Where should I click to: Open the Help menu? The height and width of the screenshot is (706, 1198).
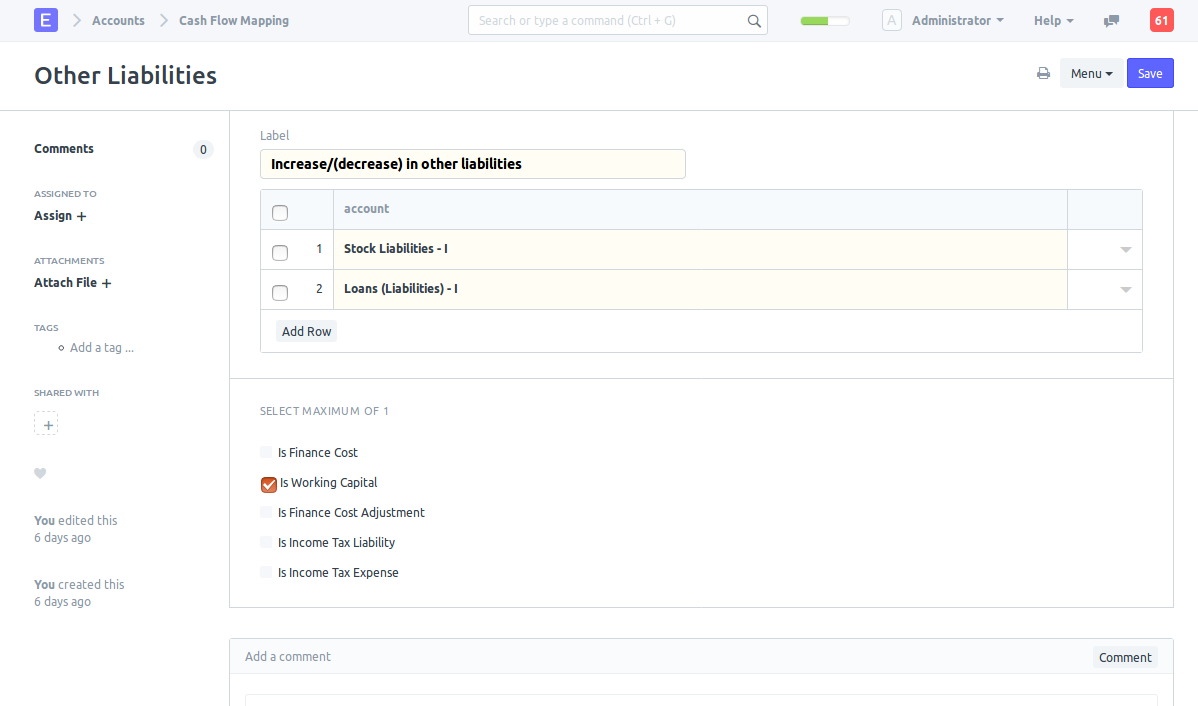[x=1053, y=21]
